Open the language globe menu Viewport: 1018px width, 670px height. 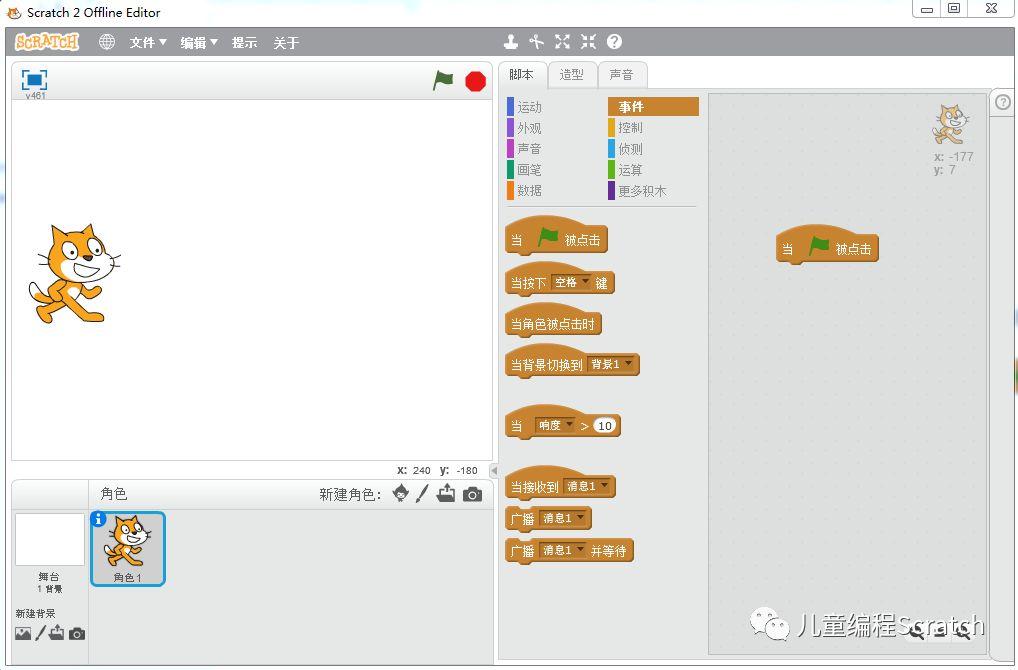[x=107, y=42]
